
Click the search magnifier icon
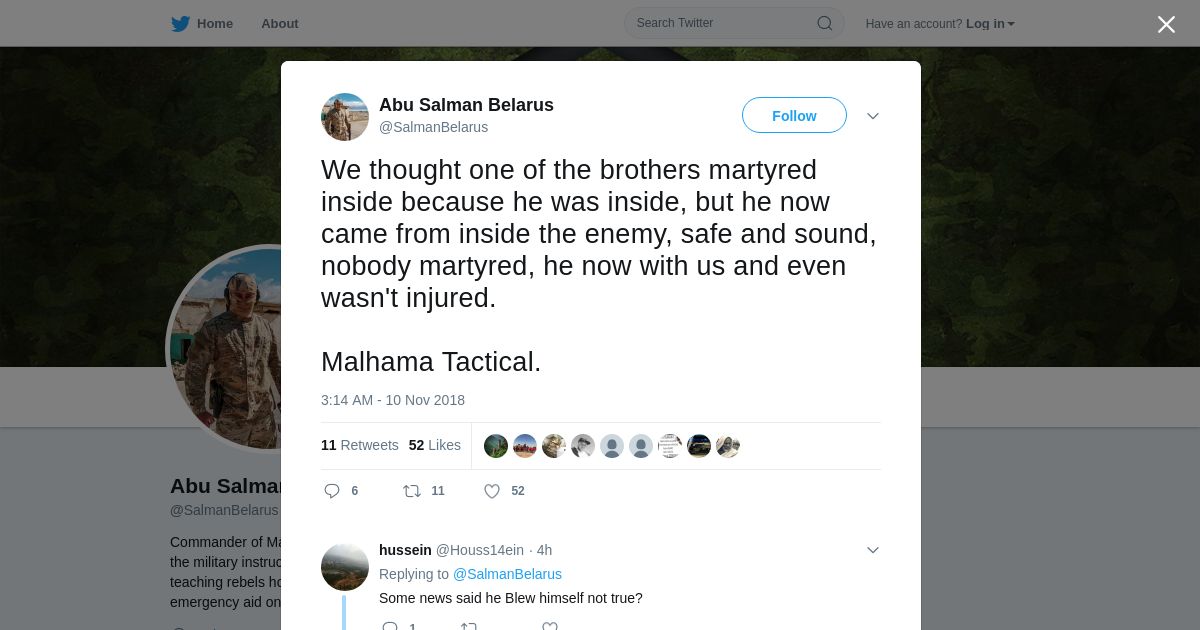825,23
